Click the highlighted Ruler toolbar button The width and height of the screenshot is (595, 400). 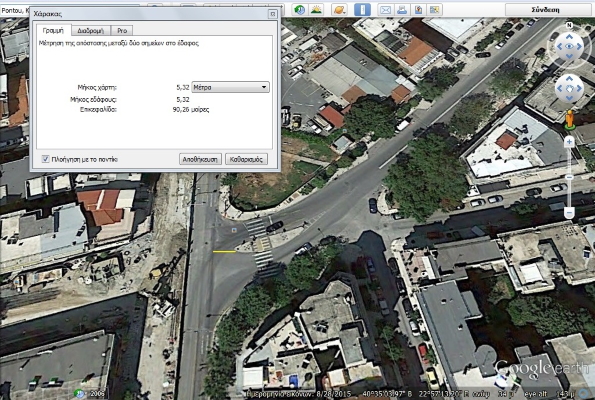362,9
